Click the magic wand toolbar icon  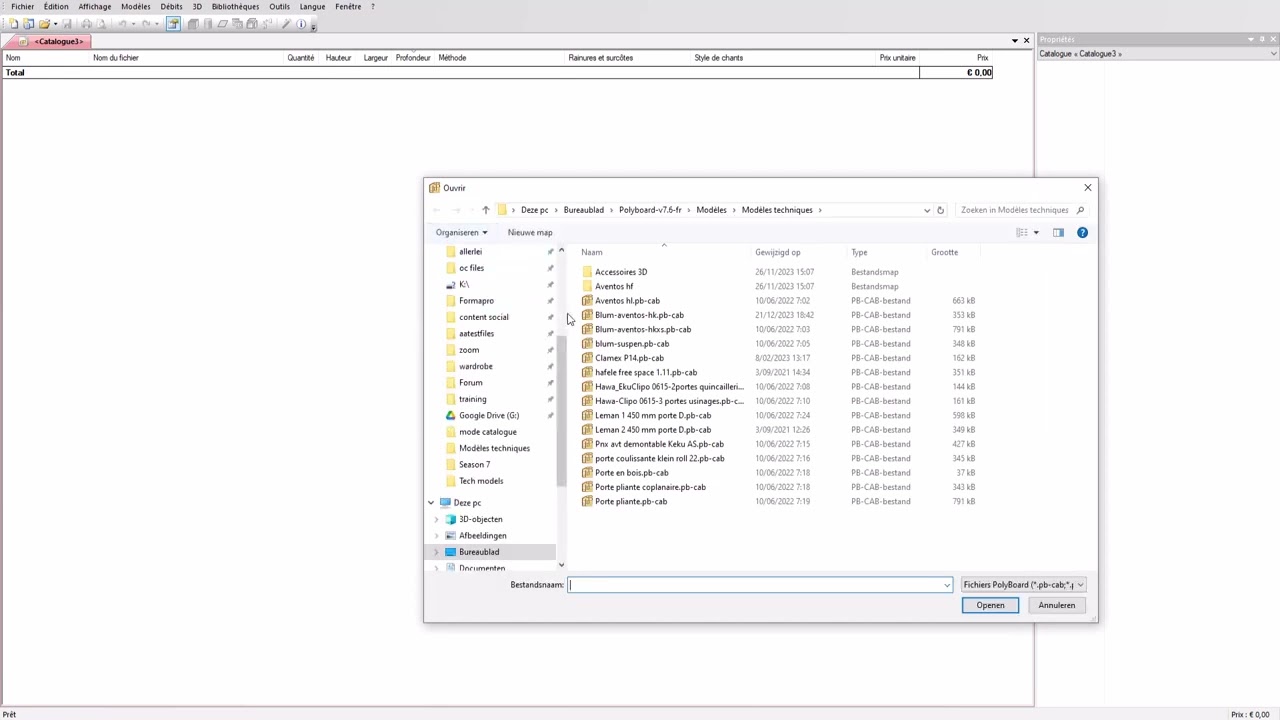point(286,24)
